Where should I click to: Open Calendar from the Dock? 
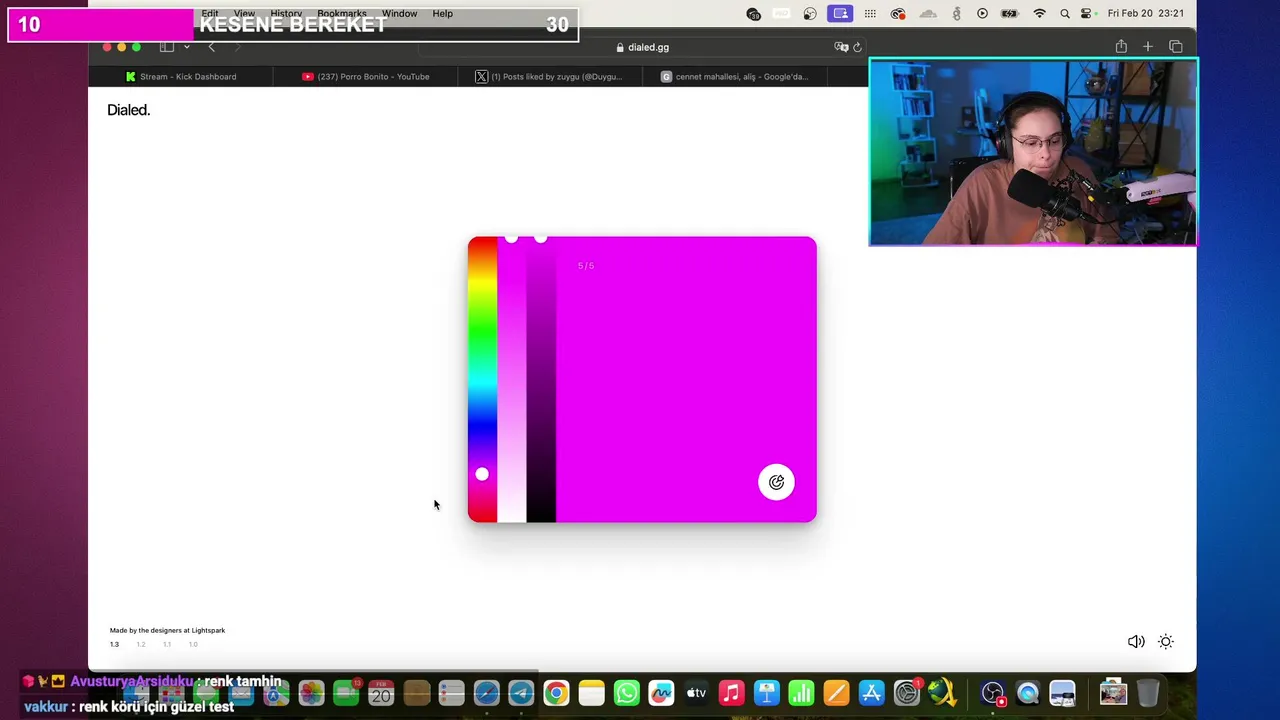point(381,693)
